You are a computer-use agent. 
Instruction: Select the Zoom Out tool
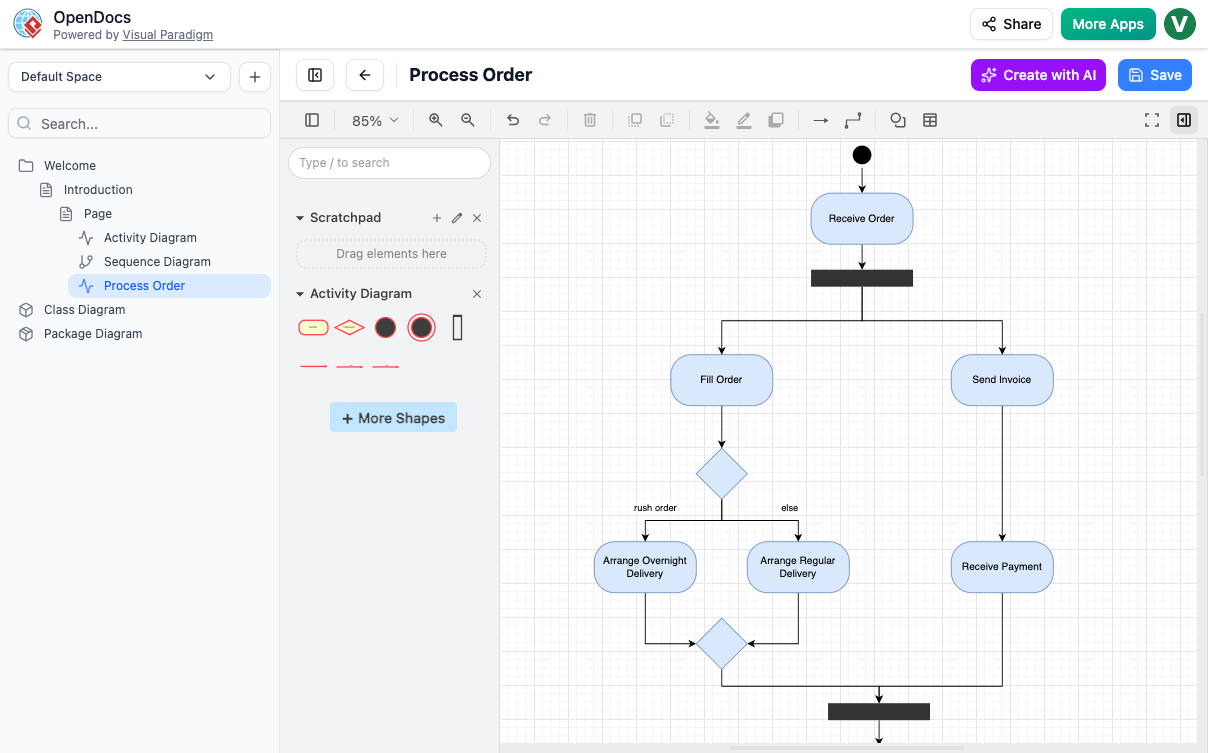[x=467, y=120]
